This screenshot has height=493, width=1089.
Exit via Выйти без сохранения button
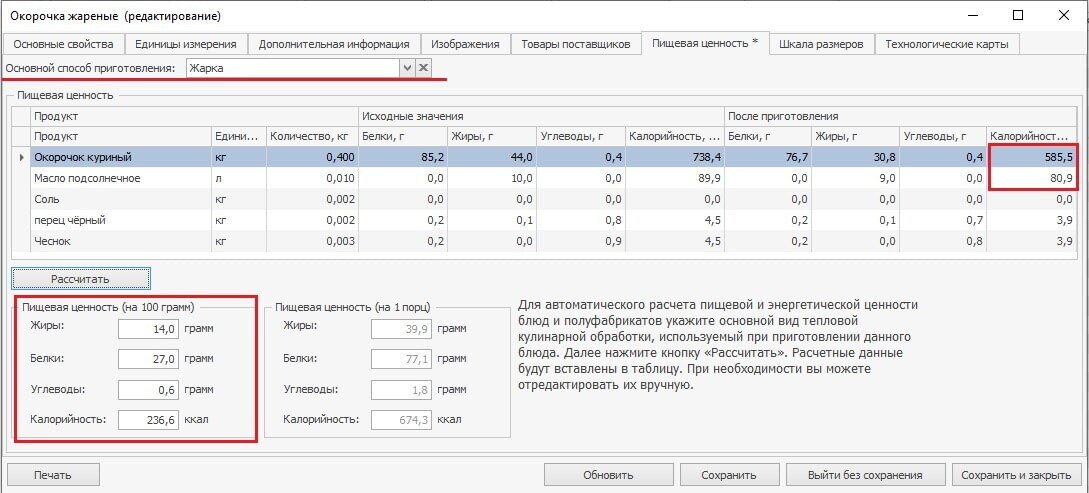864,475
